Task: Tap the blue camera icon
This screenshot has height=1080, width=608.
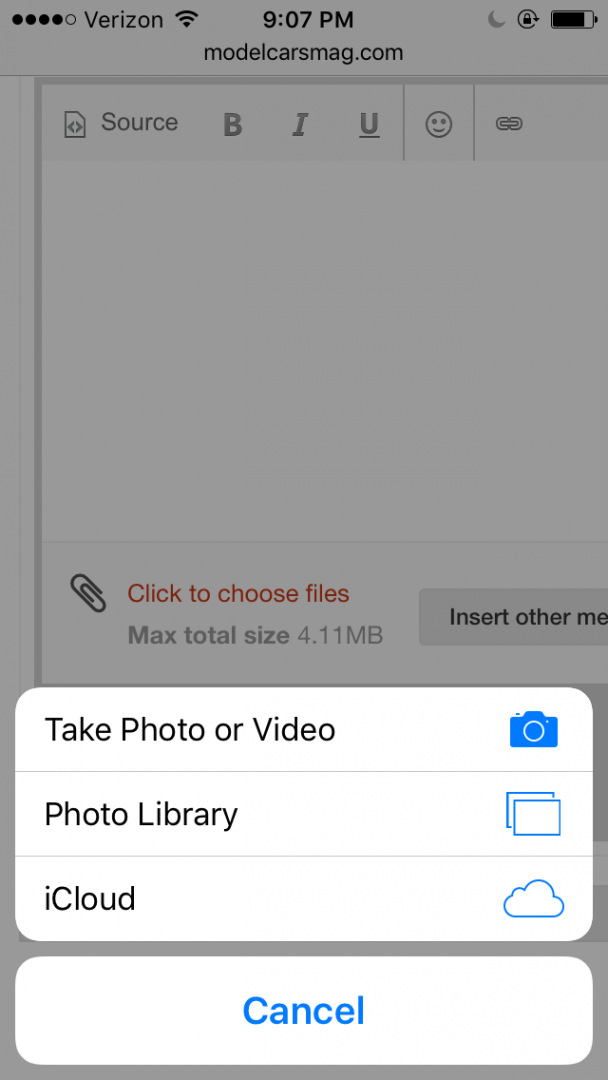Action: pyautogui.click(x=533, y=729)
